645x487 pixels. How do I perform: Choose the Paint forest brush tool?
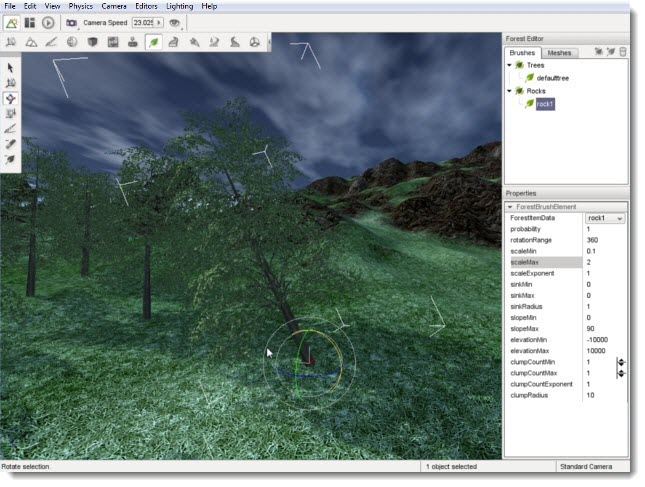(x=10, y=129)
